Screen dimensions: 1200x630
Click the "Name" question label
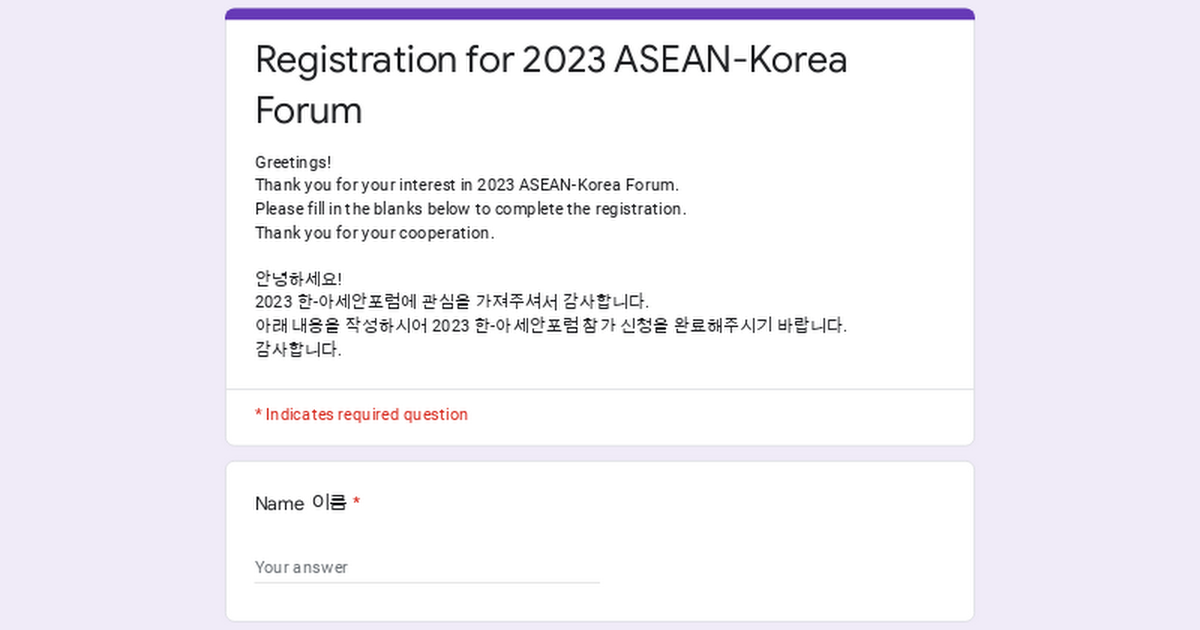[x=279, y=504]
